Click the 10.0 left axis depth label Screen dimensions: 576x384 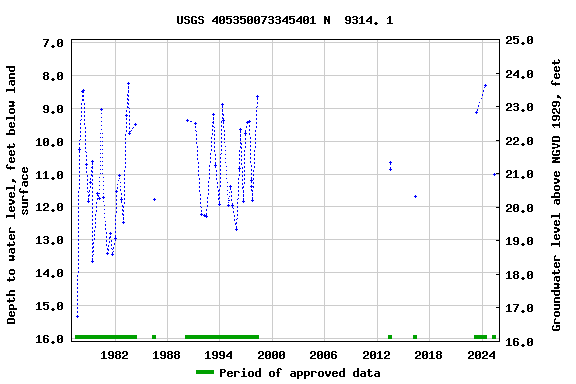tap(50, 142)
